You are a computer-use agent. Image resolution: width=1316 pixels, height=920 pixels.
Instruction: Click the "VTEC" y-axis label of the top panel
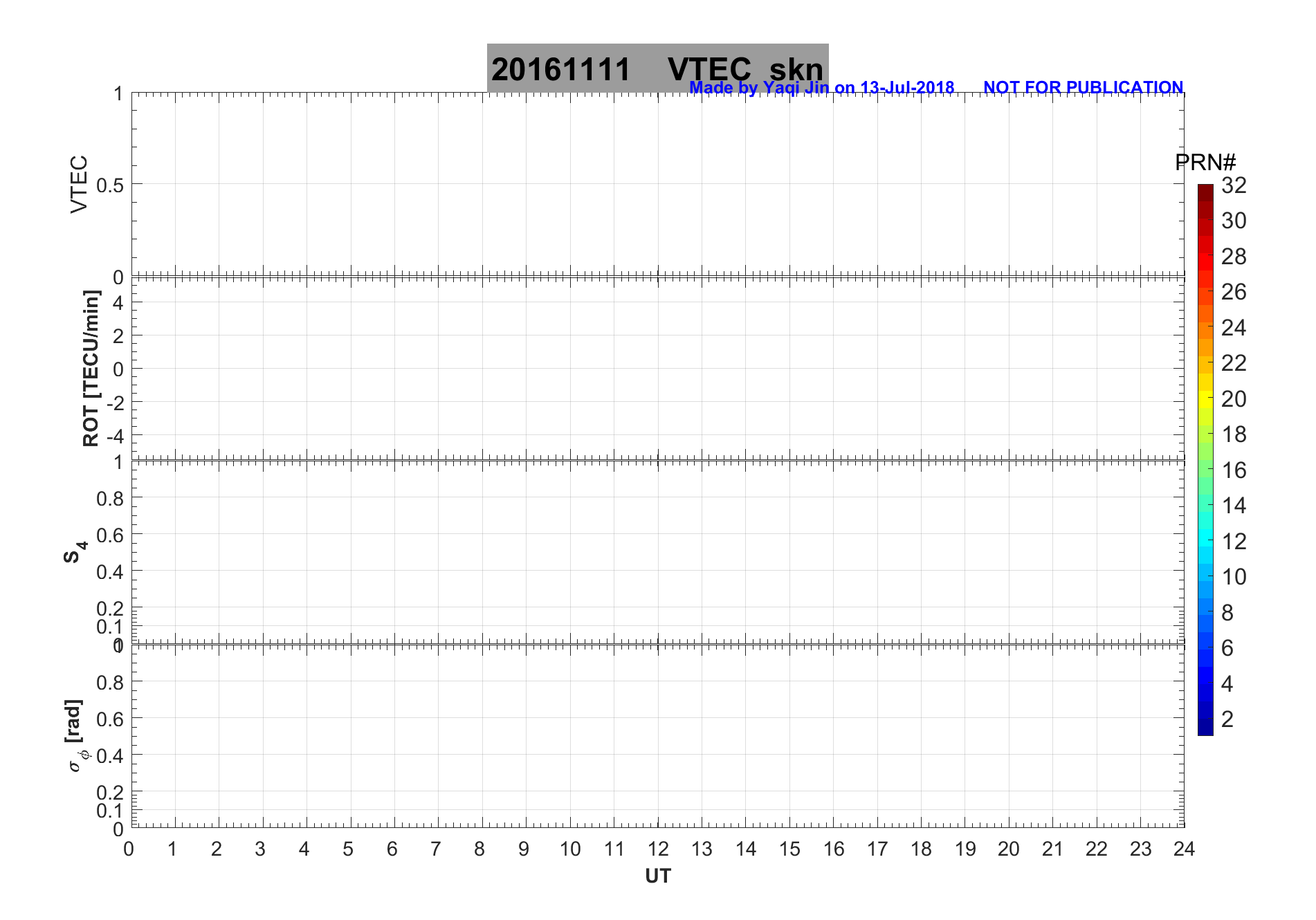80,184
